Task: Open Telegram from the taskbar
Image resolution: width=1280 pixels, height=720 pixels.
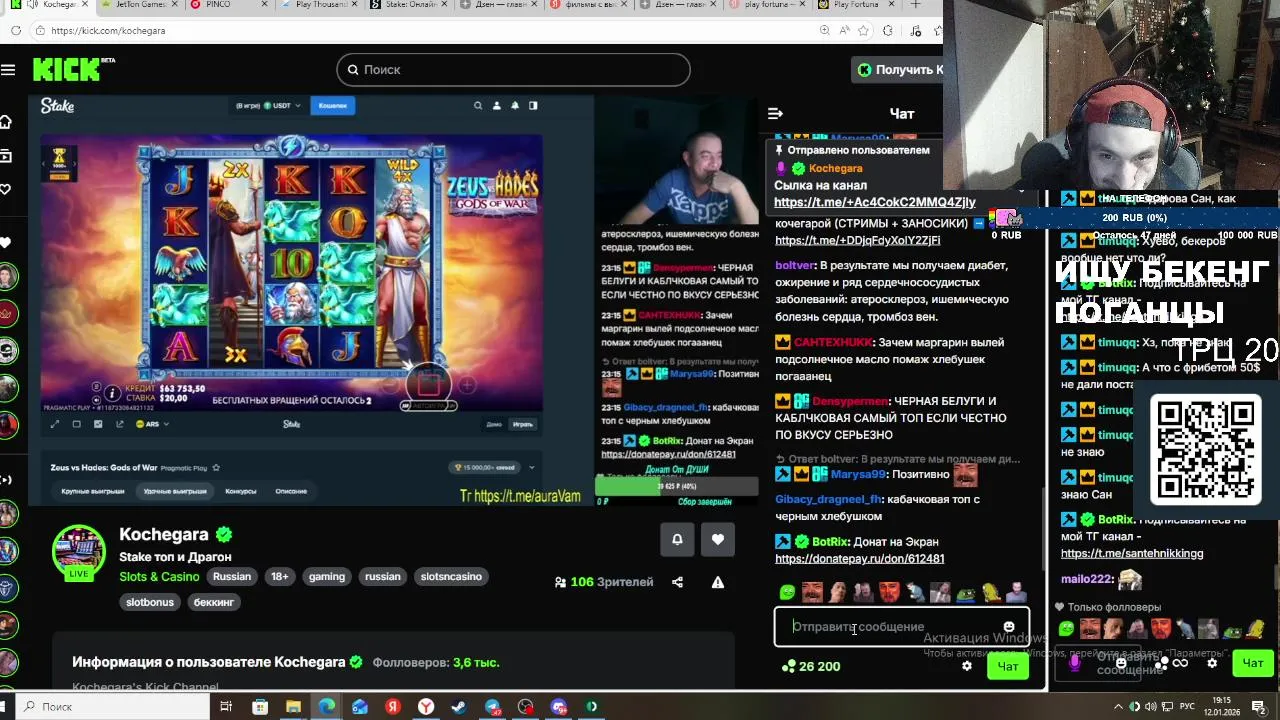Action: [x=492, y=707]
